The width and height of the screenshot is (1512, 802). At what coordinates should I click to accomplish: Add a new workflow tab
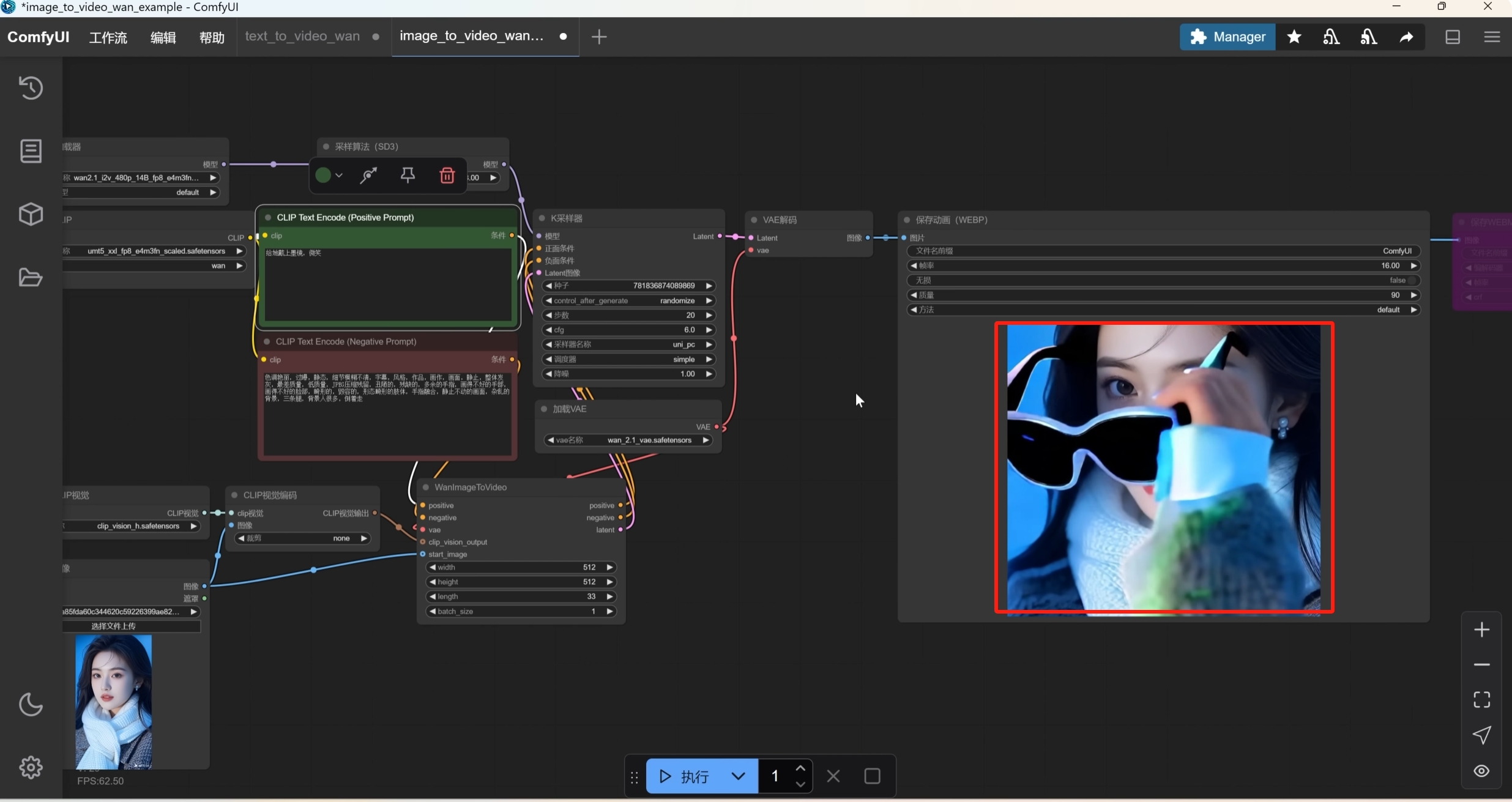tap(599, 37)
